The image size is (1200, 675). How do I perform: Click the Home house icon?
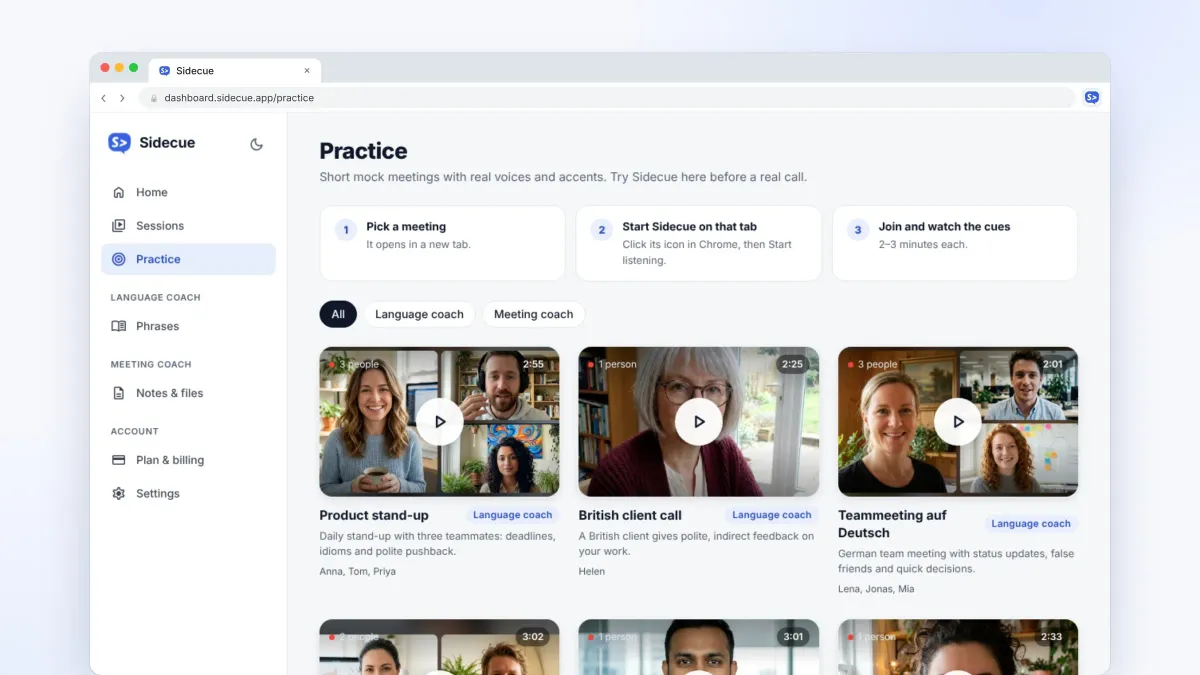tap(119, 192)
